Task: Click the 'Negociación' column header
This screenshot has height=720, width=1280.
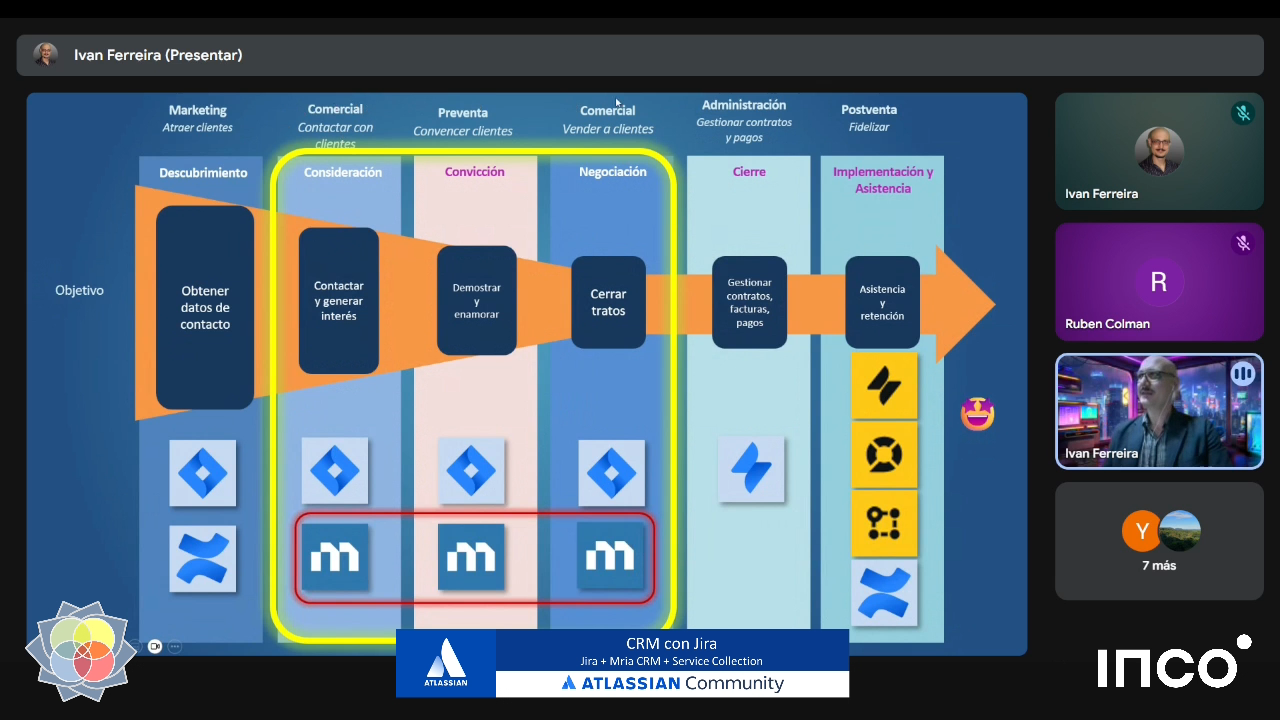Action: (613, 172)
